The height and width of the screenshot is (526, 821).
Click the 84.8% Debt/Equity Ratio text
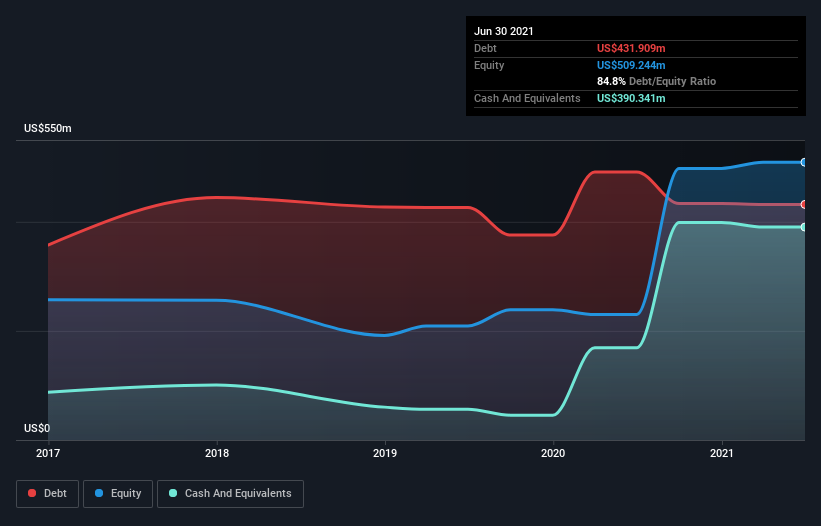click(x=656, y=81)
